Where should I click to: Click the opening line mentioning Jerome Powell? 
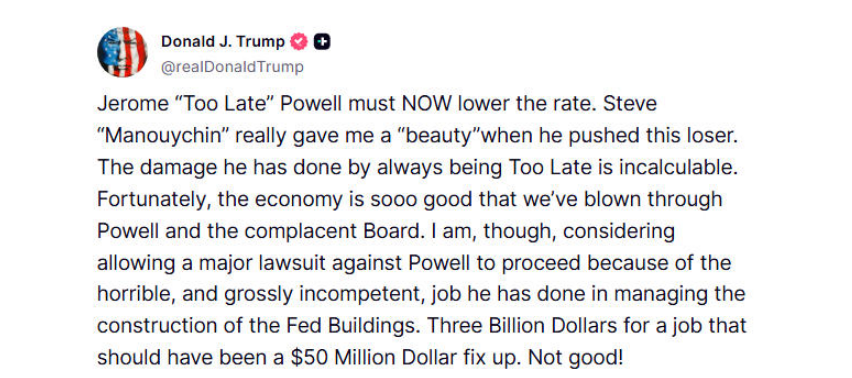coord(377,104)
